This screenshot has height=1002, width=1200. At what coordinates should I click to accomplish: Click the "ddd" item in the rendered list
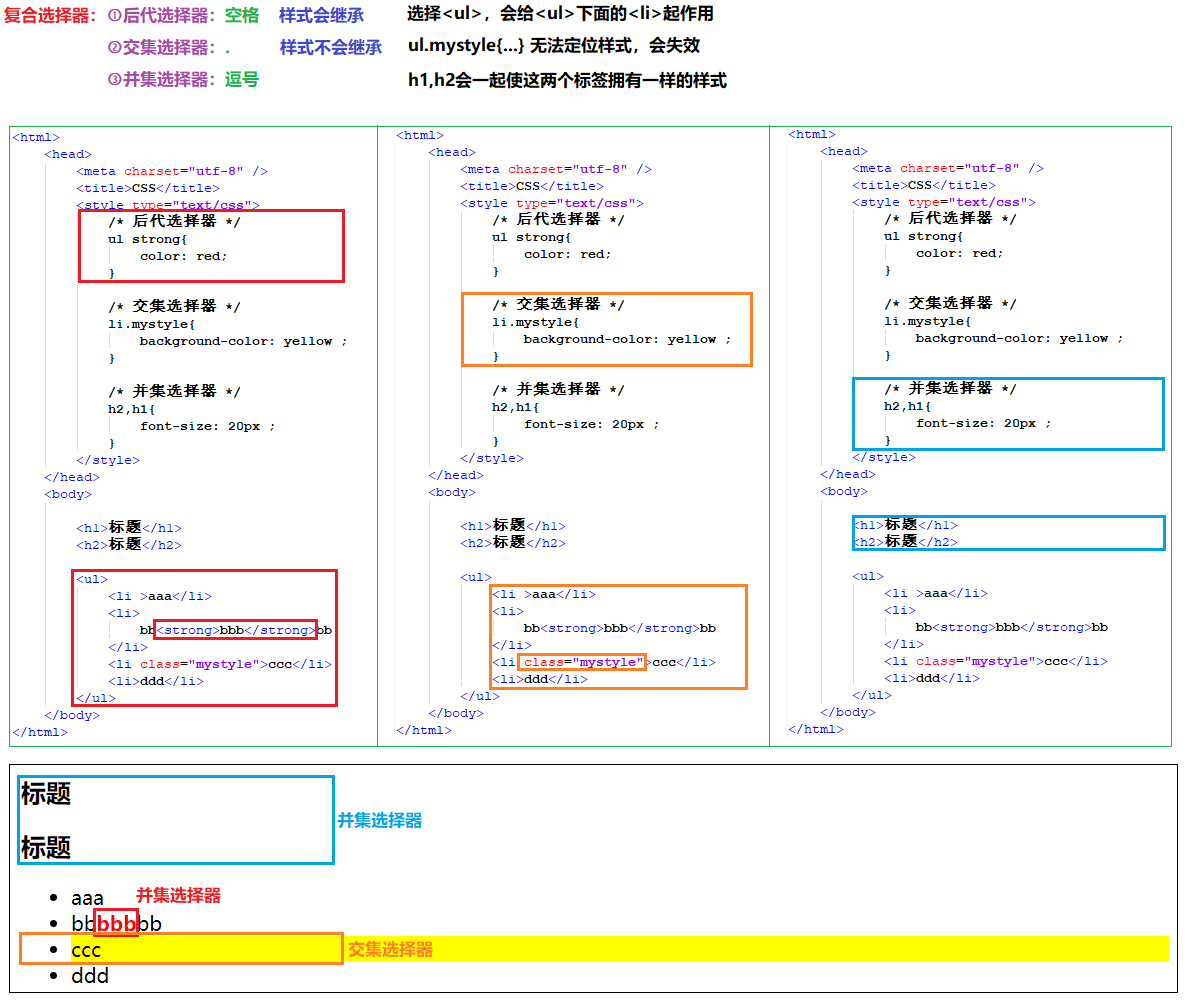tap(90, 976)
